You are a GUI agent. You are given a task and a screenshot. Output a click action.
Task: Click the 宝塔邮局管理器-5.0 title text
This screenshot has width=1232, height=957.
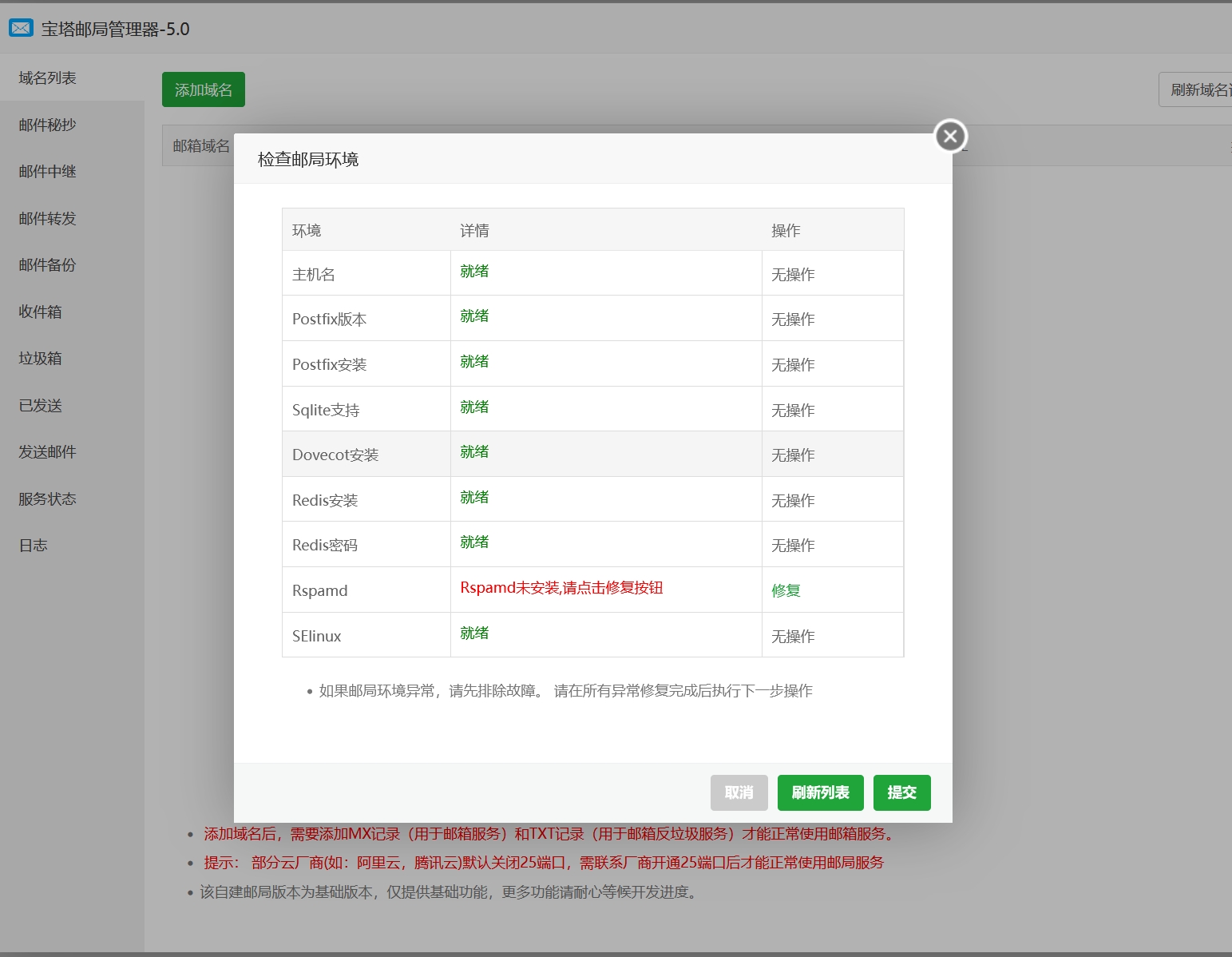(116, 29)
